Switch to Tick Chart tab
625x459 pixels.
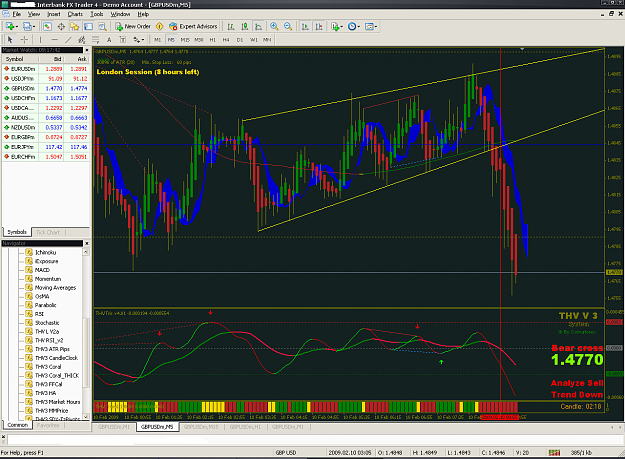(48, 232)
